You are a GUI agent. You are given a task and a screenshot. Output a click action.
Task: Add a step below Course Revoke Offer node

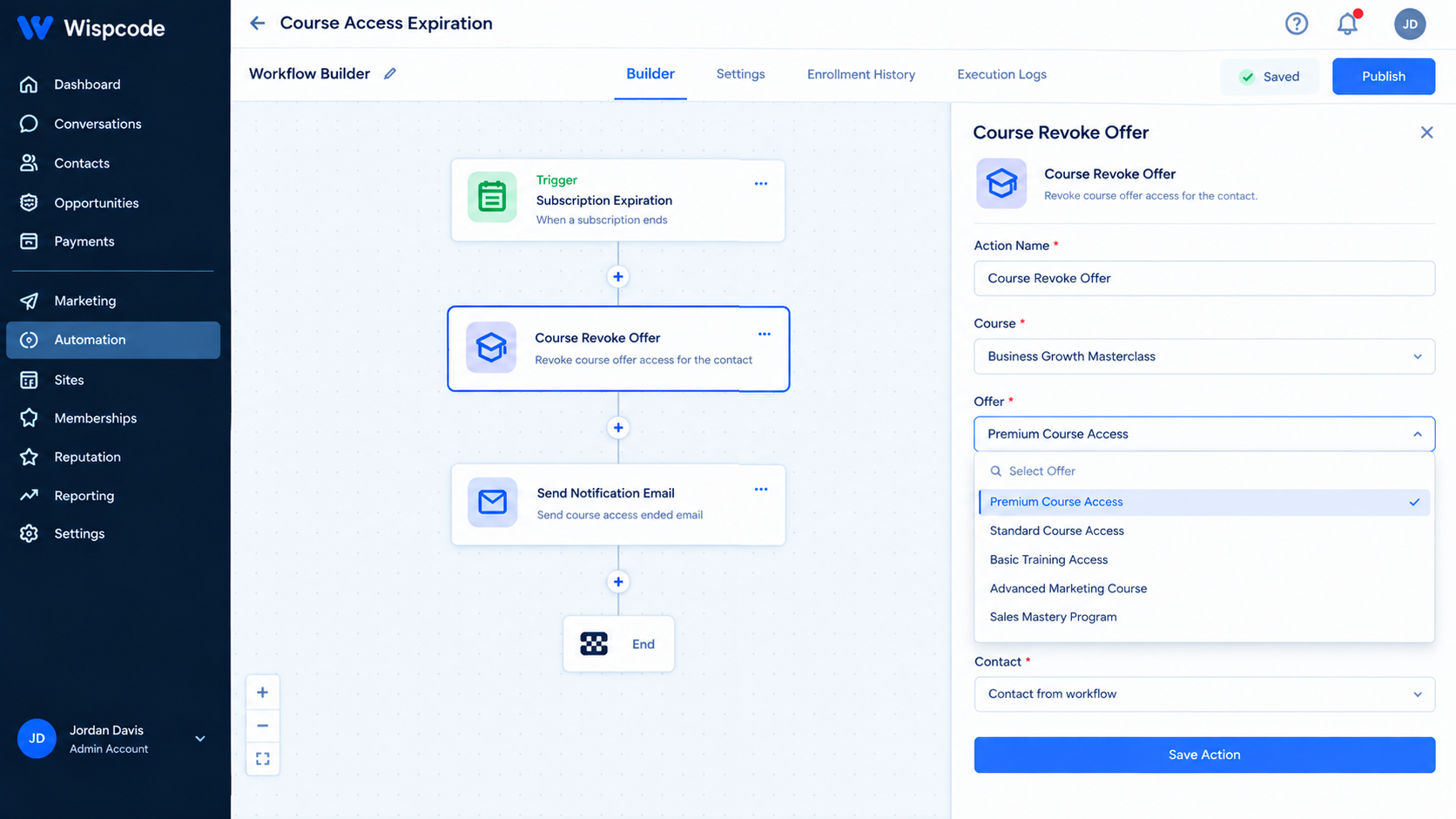pos(617,428)
